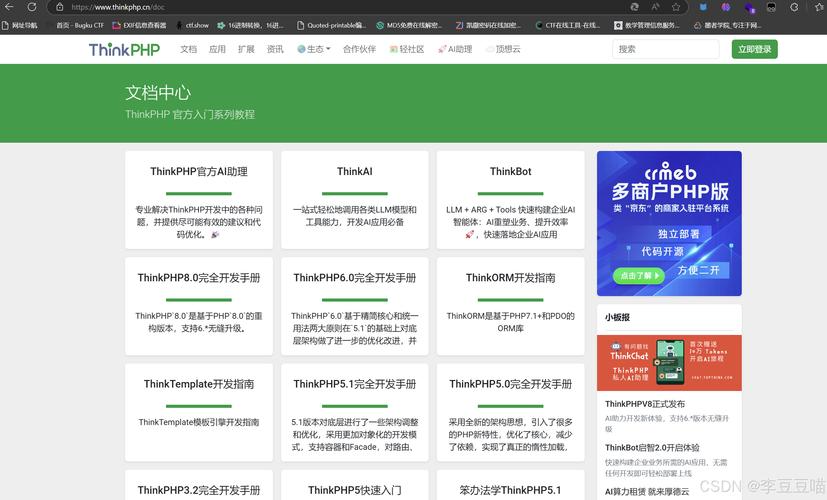Click the favorite star in the address bar
The image size is (827, 500).
pos(676,7)
